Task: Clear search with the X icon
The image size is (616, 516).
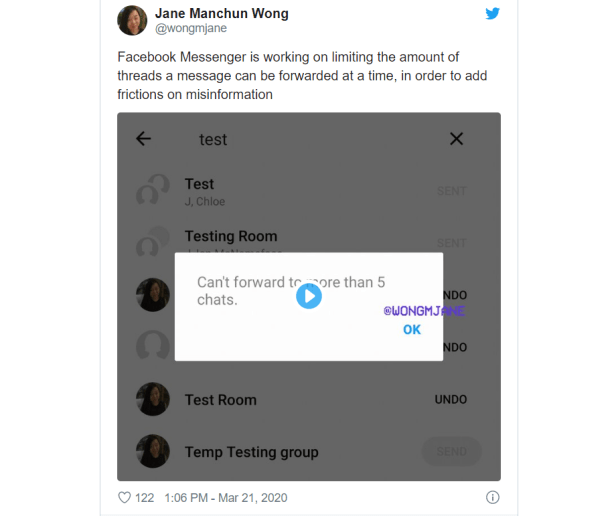Action: click(x=456, y=139)
